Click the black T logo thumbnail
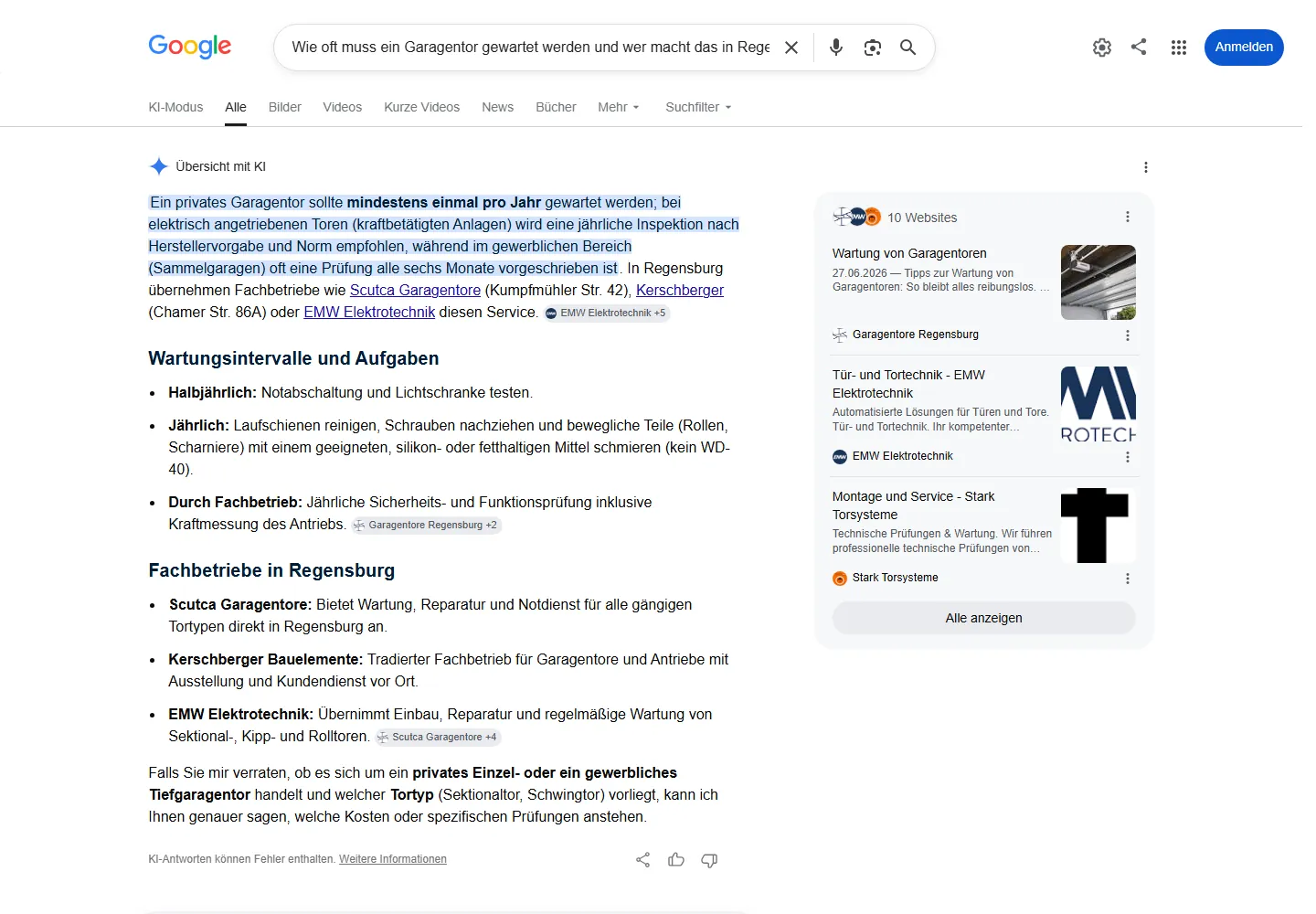Screen dimensions: 1316x914 point(1098,526)
